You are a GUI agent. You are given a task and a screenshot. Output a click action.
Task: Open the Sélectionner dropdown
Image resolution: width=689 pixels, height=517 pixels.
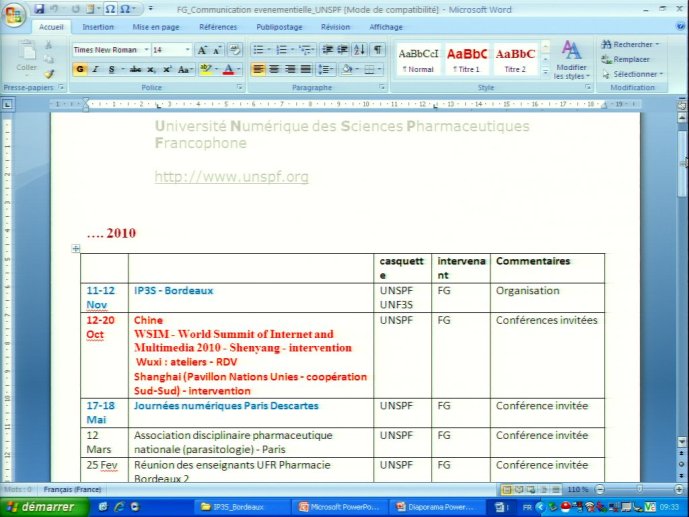click(633, 74)
